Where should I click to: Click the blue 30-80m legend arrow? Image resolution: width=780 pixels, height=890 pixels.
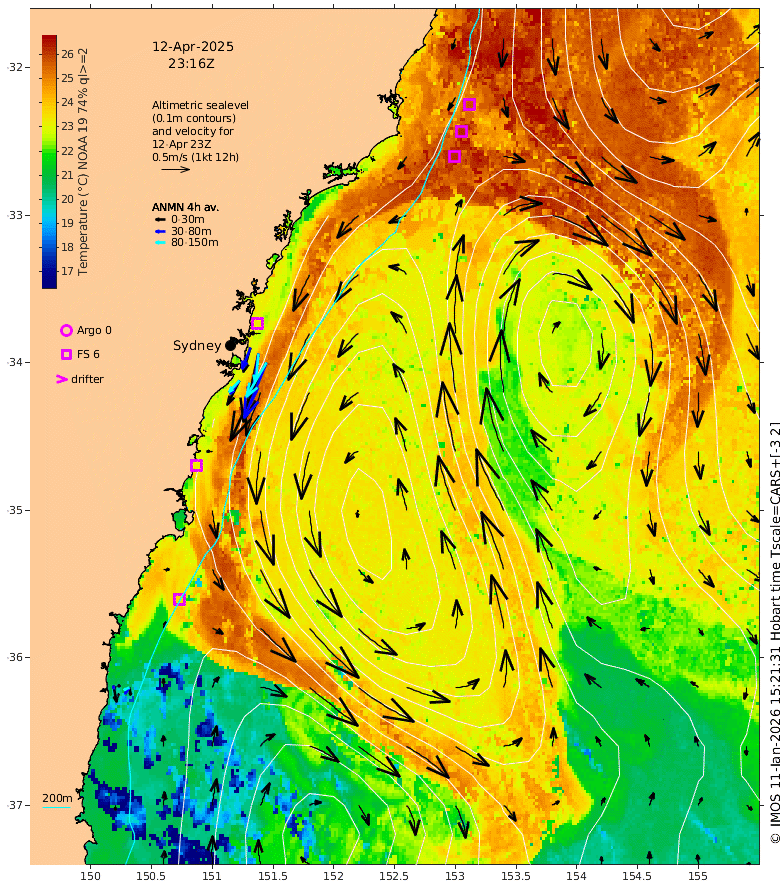(160, 231)
